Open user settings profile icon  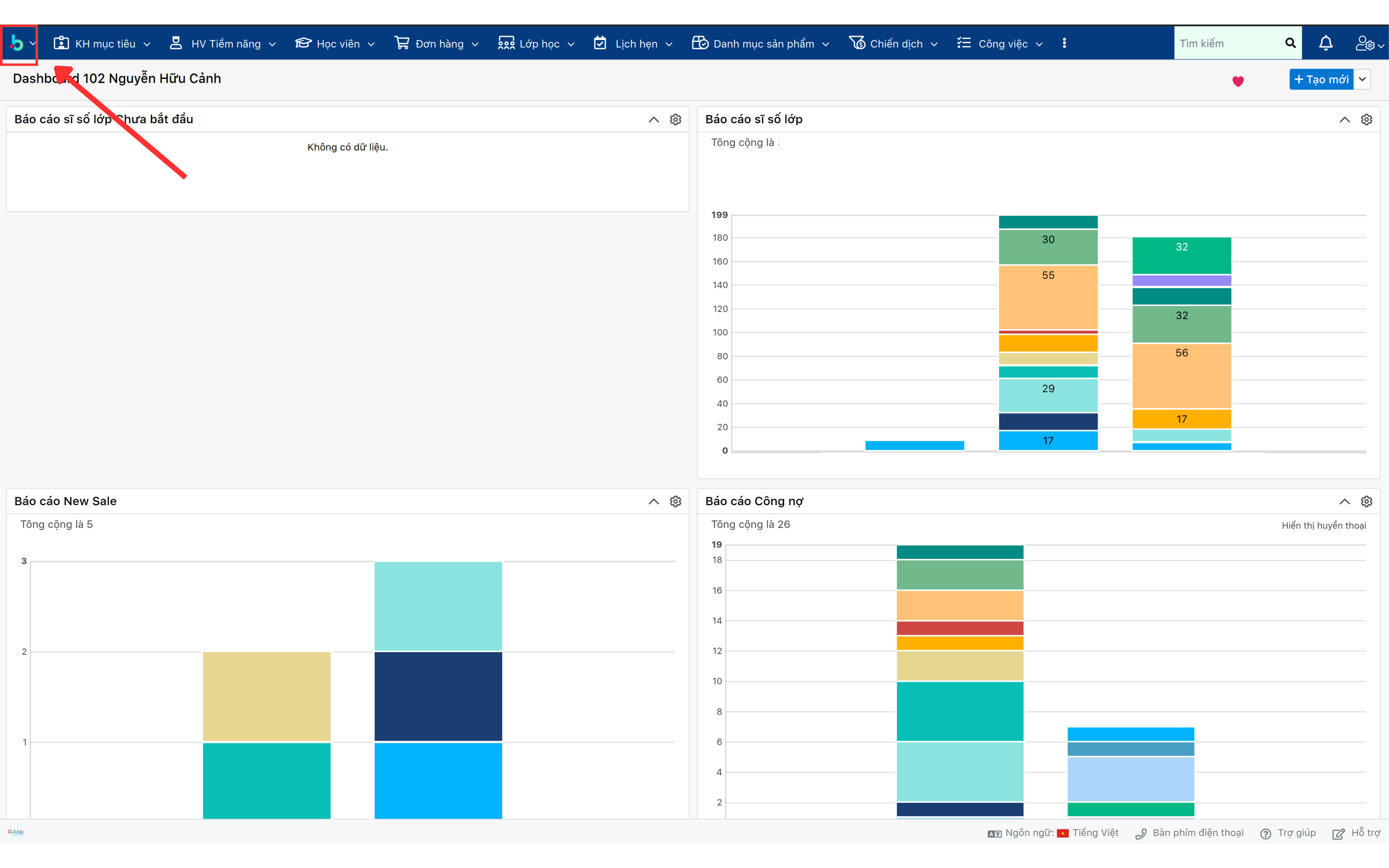(1365, 43)
